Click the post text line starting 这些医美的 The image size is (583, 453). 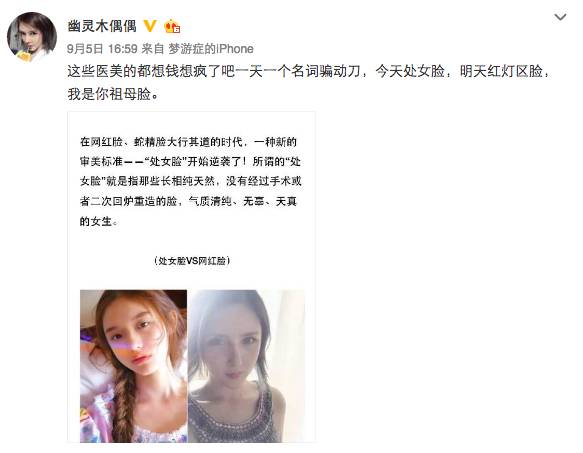coord(308,71)
